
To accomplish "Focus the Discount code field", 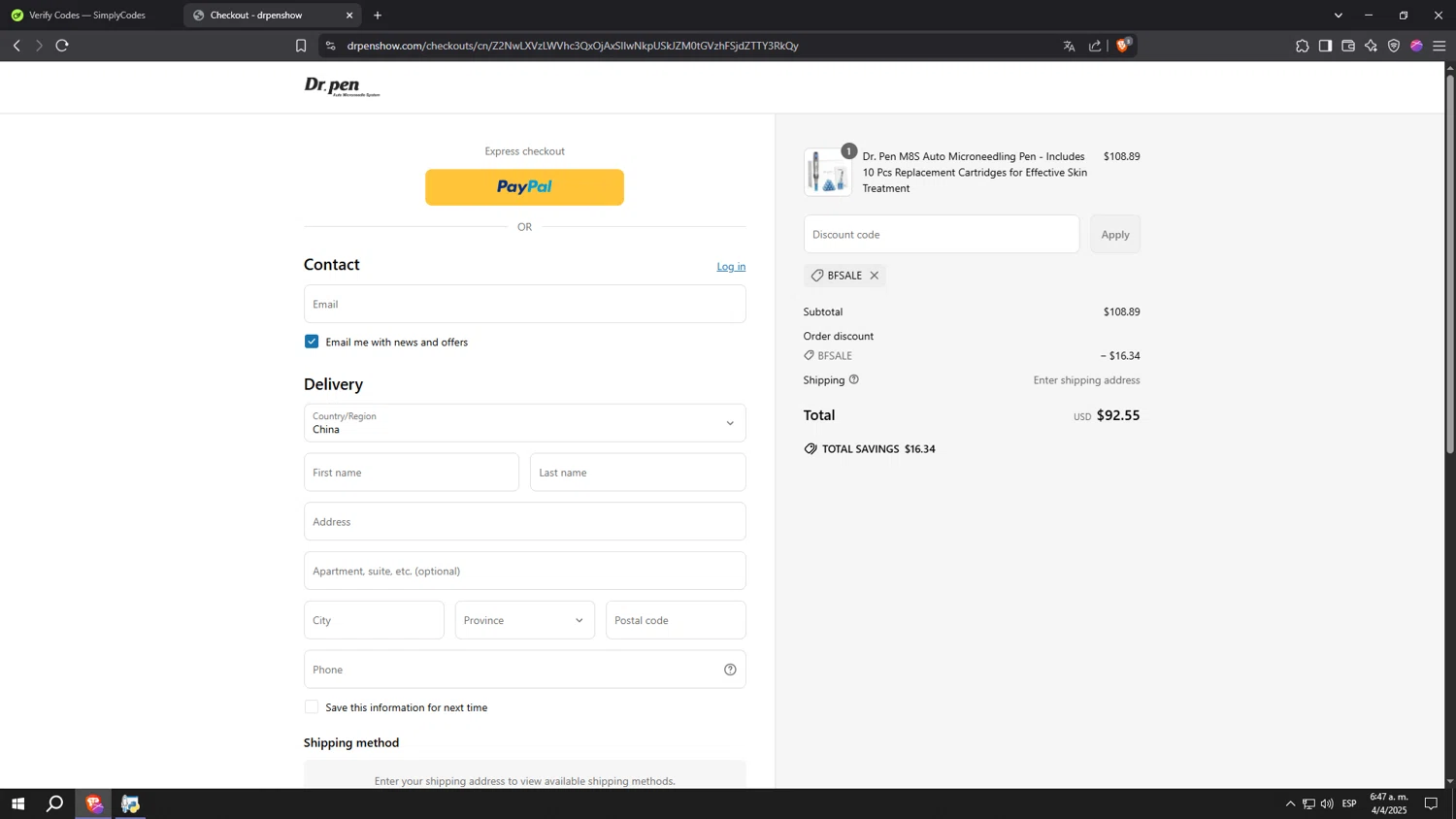I will pyautogui.click(x=942, y=235).
